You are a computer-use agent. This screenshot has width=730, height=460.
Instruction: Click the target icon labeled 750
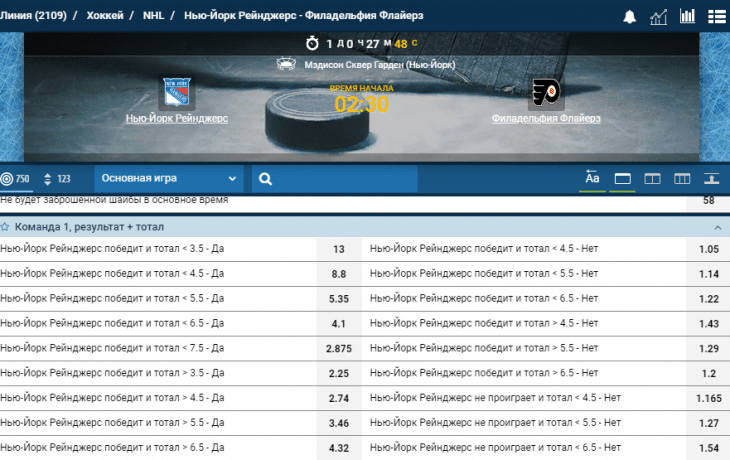pyautogui.click(x=16, y=179)
